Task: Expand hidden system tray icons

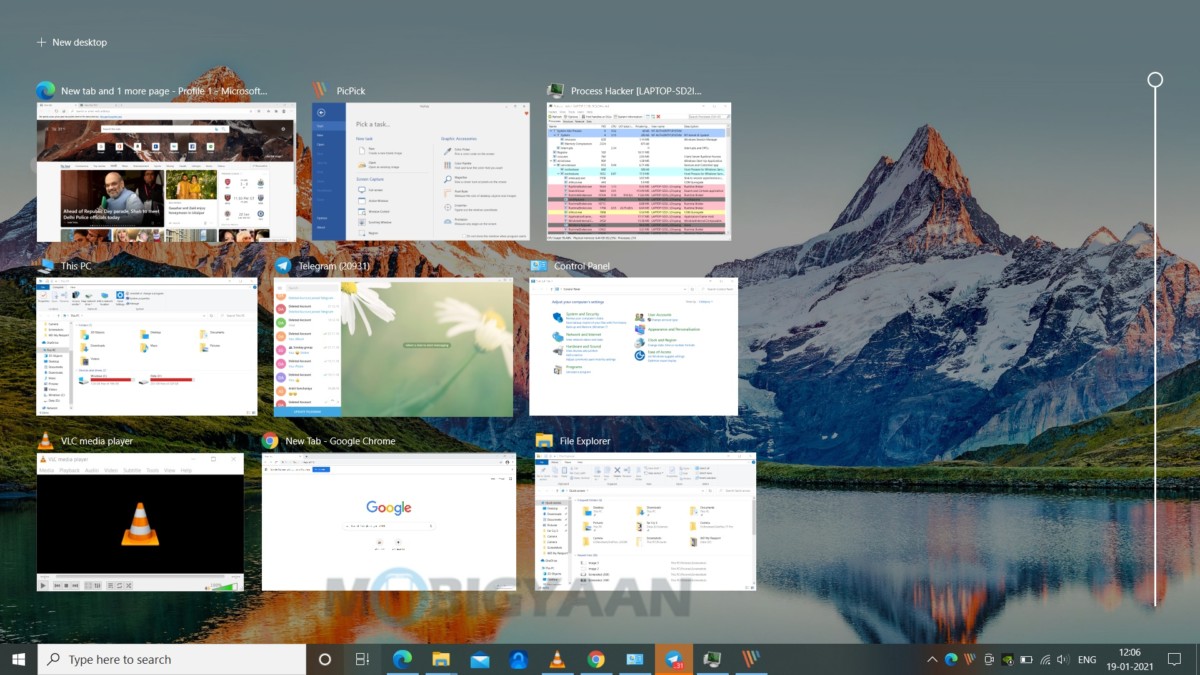Action: (930, 659)
